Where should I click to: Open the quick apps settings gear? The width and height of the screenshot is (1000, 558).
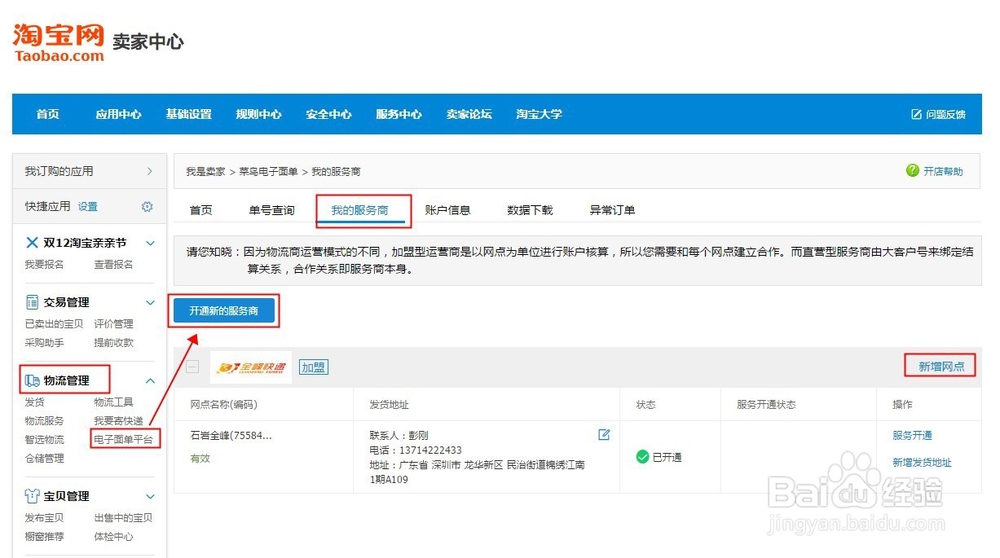click(x=147, y=207)
